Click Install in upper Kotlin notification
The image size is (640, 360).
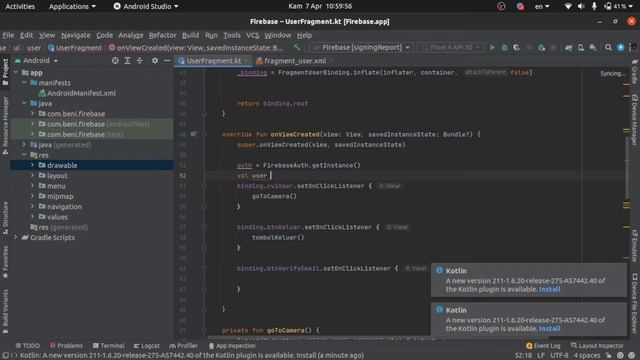tap(549, 289)
